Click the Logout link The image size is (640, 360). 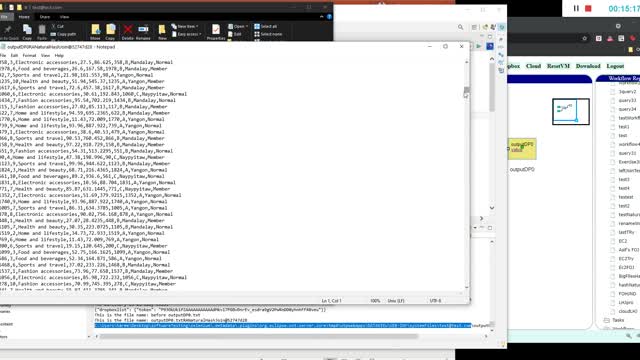coord(615,66)
